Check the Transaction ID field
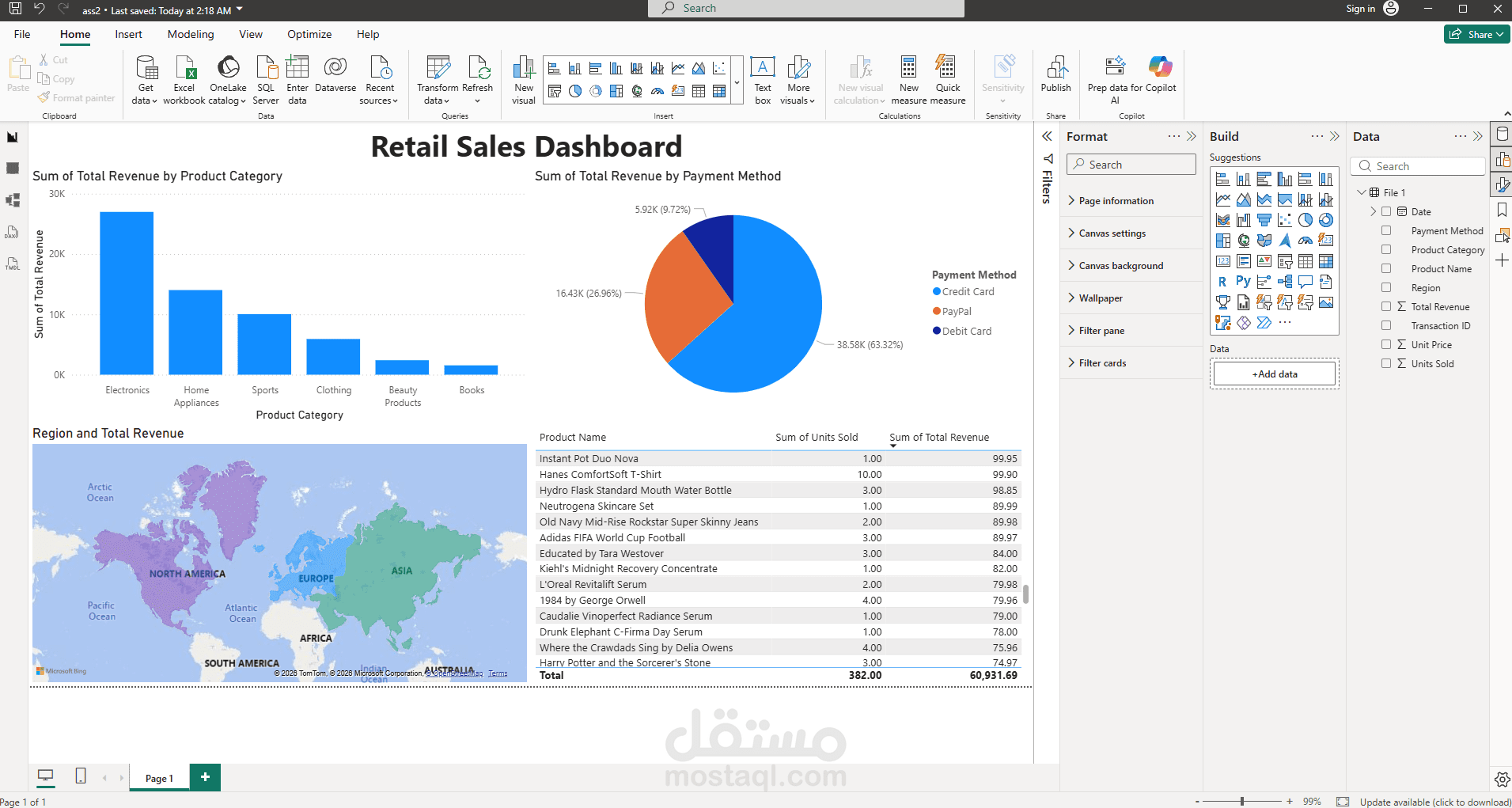This screenshot has width=1512, height=808. click(1386, 325)
